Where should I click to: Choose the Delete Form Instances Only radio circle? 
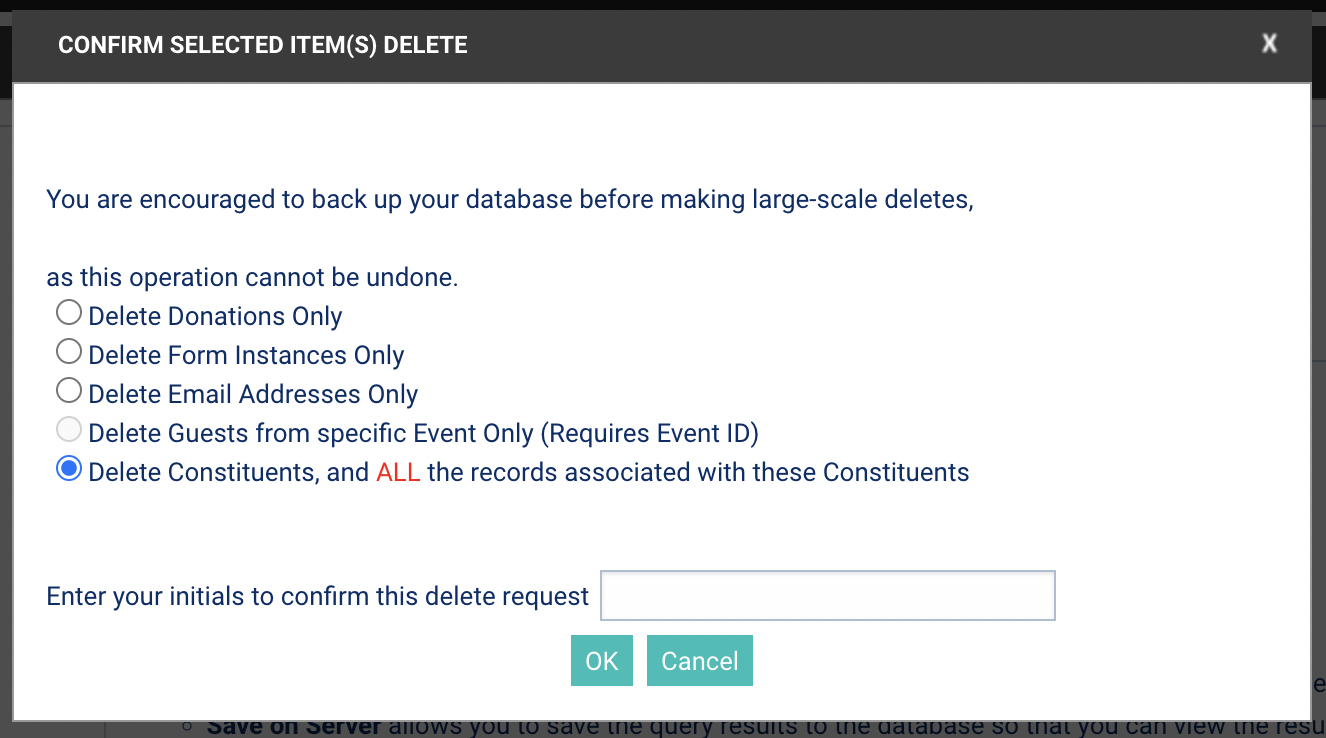coord(69,352)
